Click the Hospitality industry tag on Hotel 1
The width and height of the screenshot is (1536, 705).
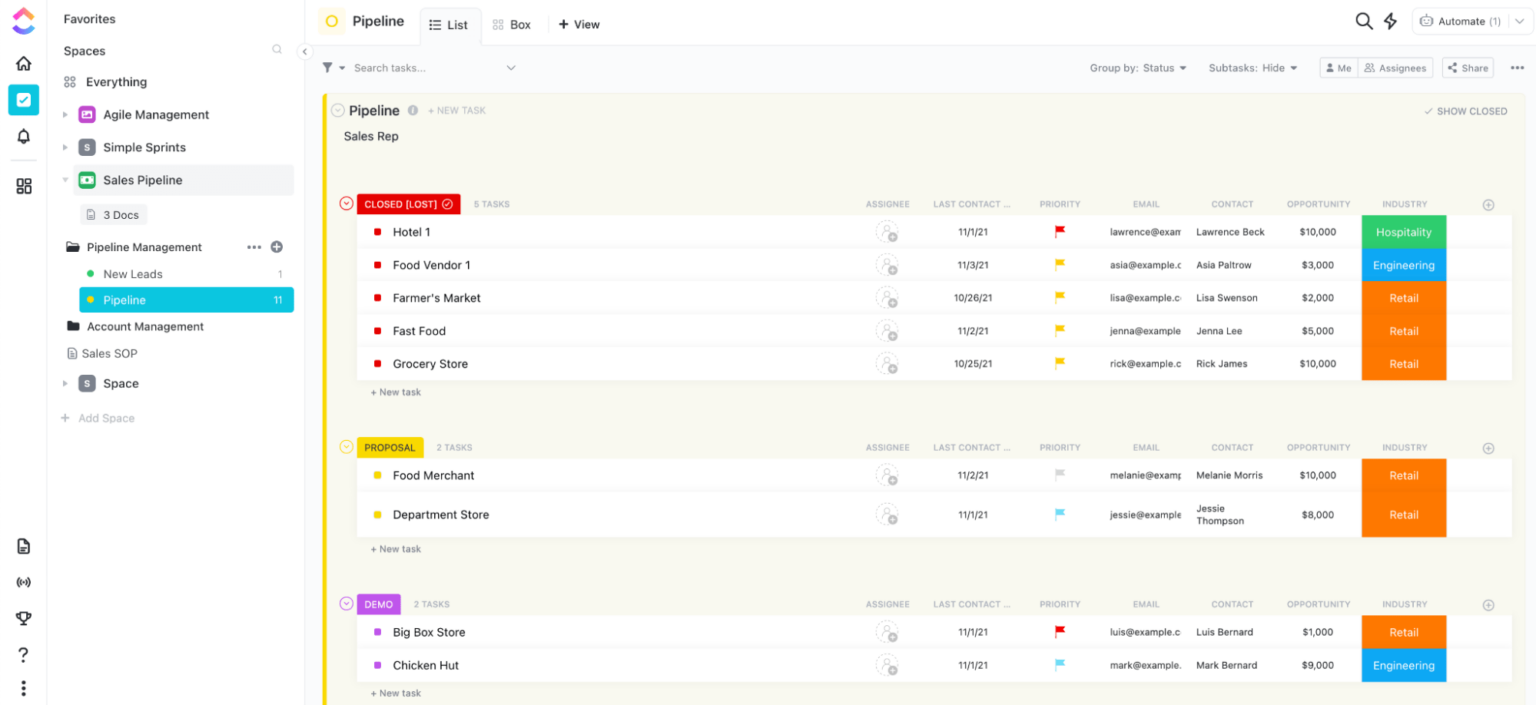click(1403, 231)
